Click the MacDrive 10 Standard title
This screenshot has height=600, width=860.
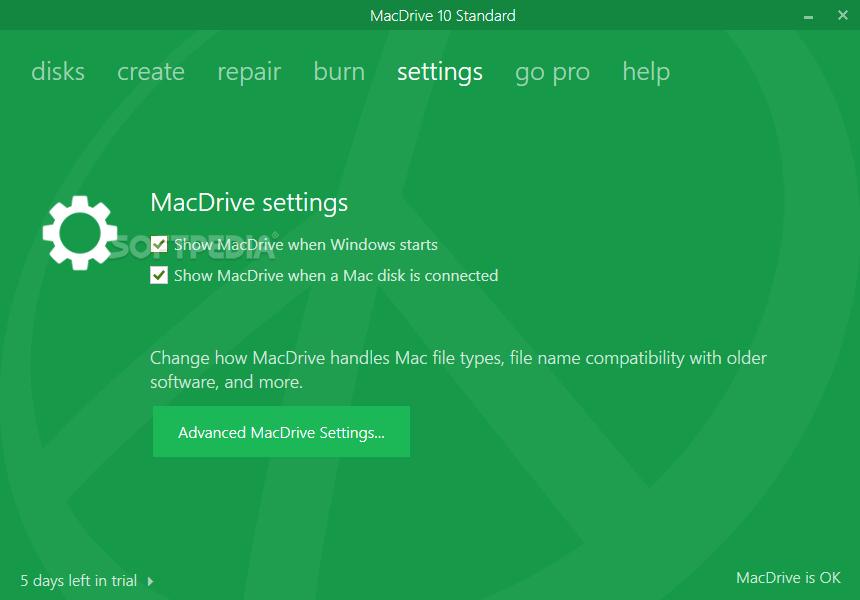(443, 15)
